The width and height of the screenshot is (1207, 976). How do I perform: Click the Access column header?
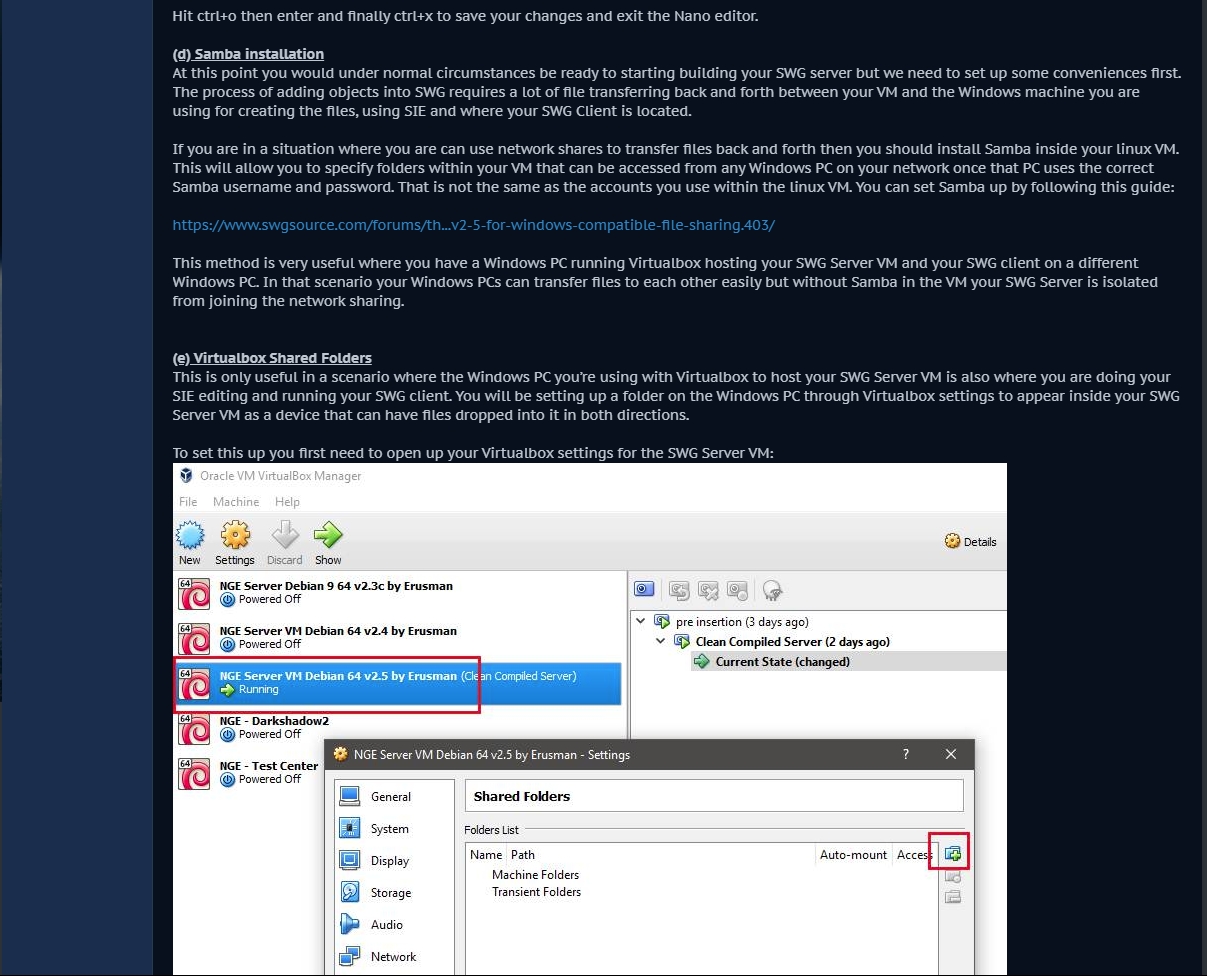pos(914,855)
